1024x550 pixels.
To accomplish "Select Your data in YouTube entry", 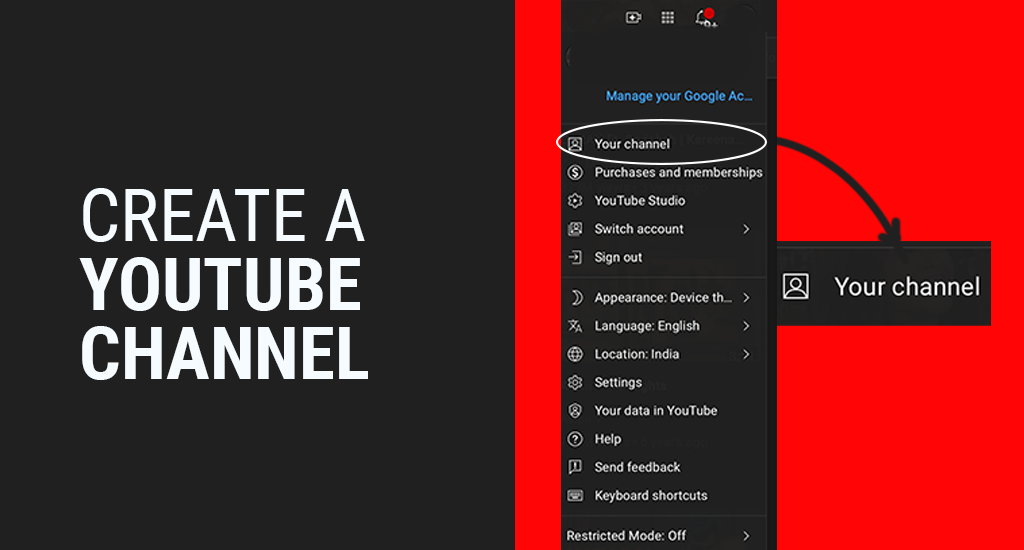I will click(664, 411).
